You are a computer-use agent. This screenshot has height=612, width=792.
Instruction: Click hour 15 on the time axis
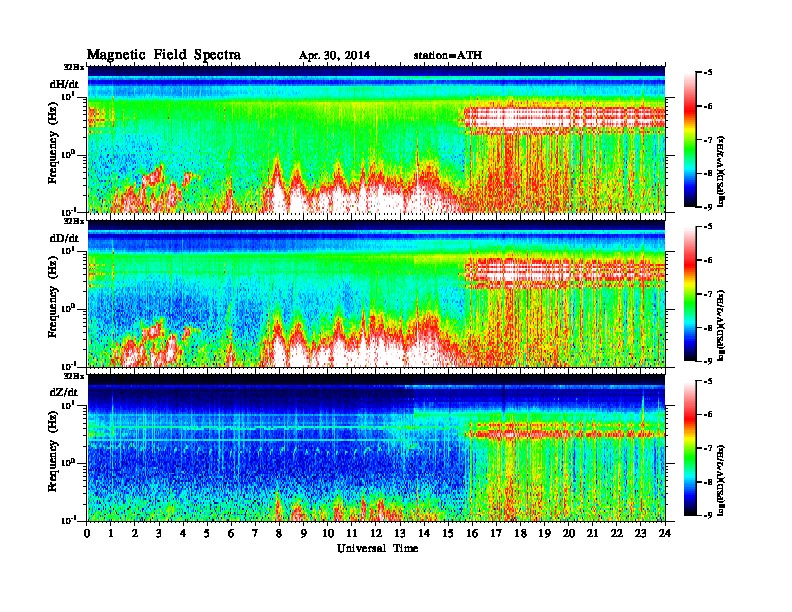click(x=448, y=533)
